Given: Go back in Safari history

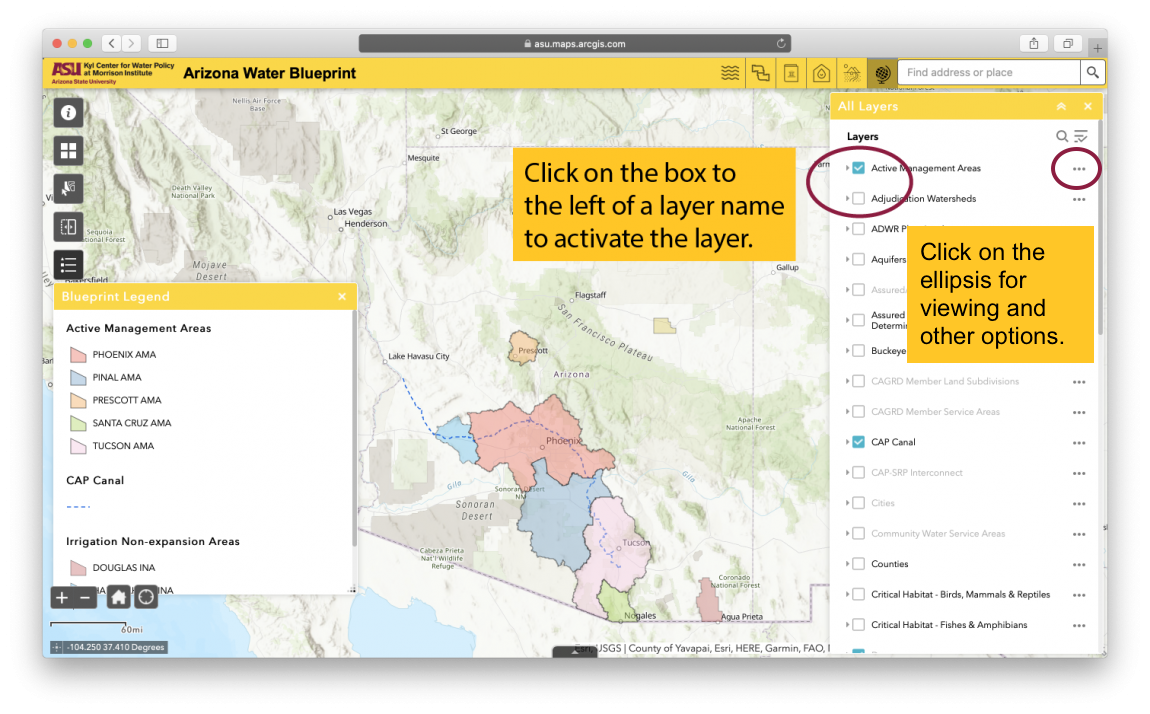Looking at the screenshot, I should (x=111, y=43).
